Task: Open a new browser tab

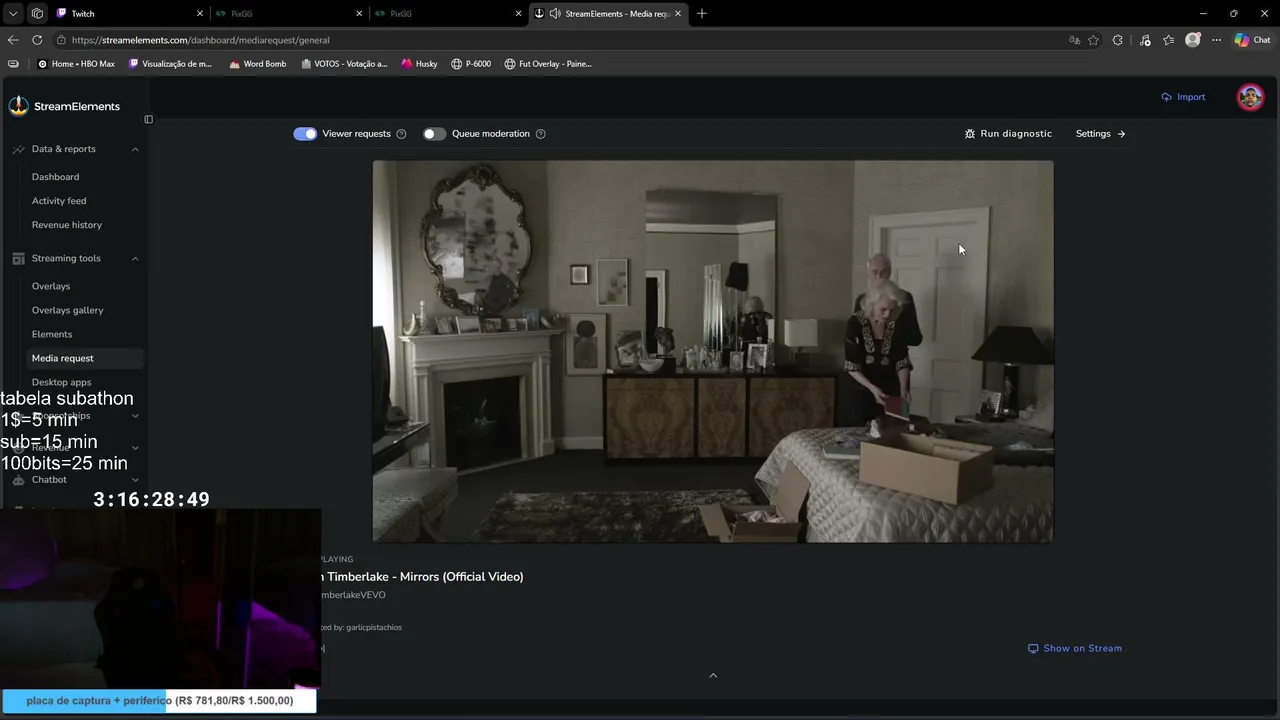Action: pyautogui.click(x=702, y=14)
